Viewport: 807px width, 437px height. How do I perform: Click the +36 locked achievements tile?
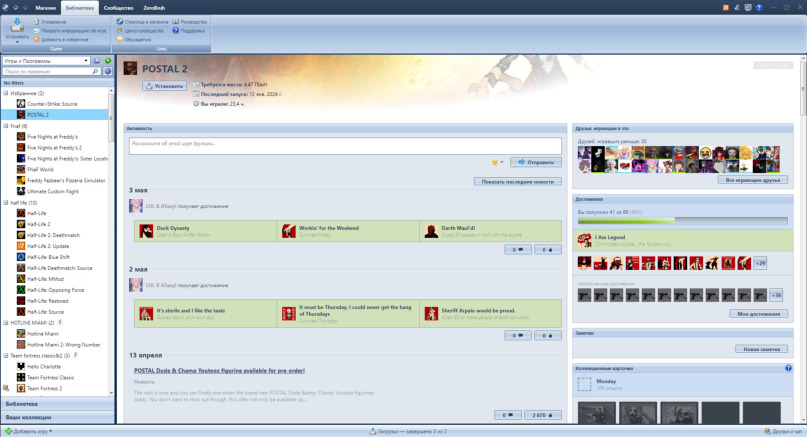click(x=776, y=295)
